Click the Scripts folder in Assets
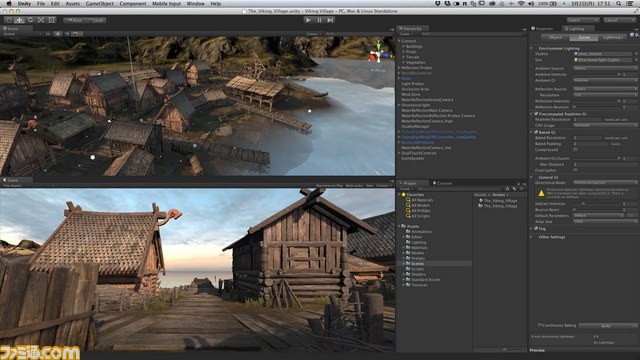 click(417, 269)
